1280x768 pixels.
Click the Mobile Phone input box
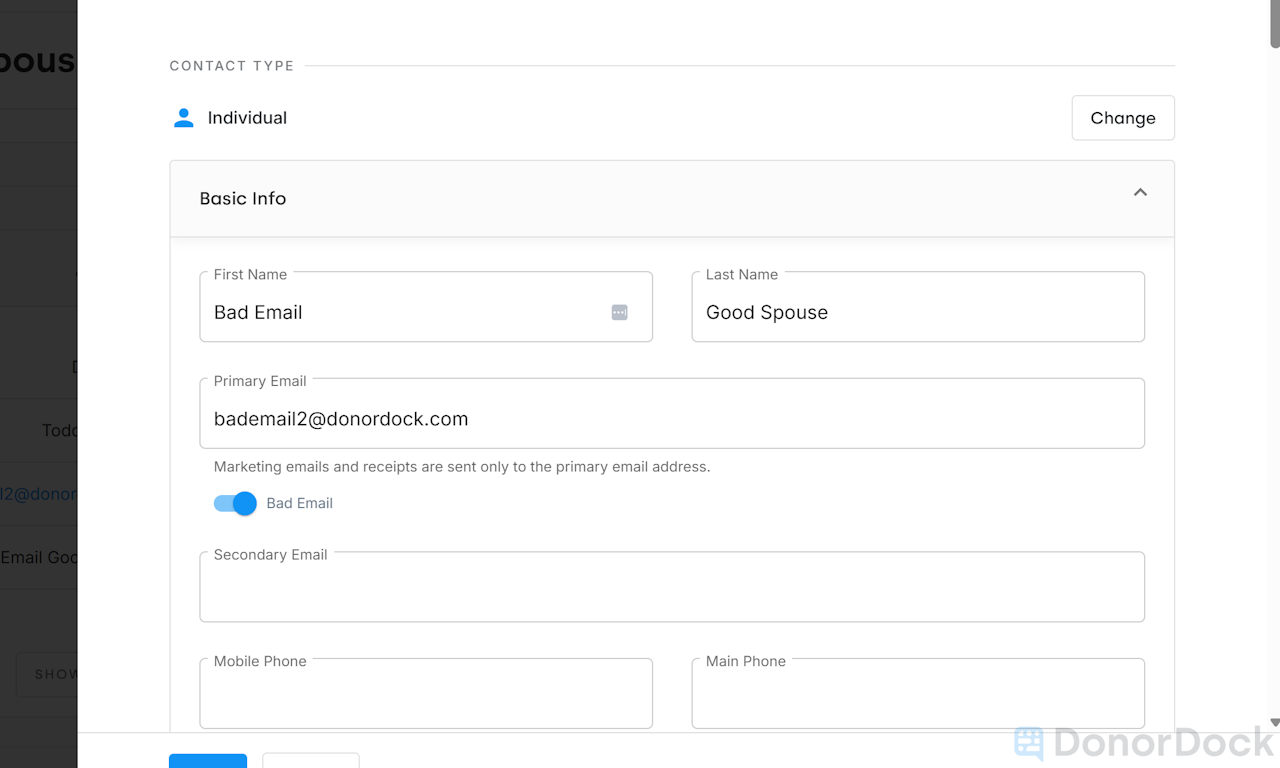(426, 698)
